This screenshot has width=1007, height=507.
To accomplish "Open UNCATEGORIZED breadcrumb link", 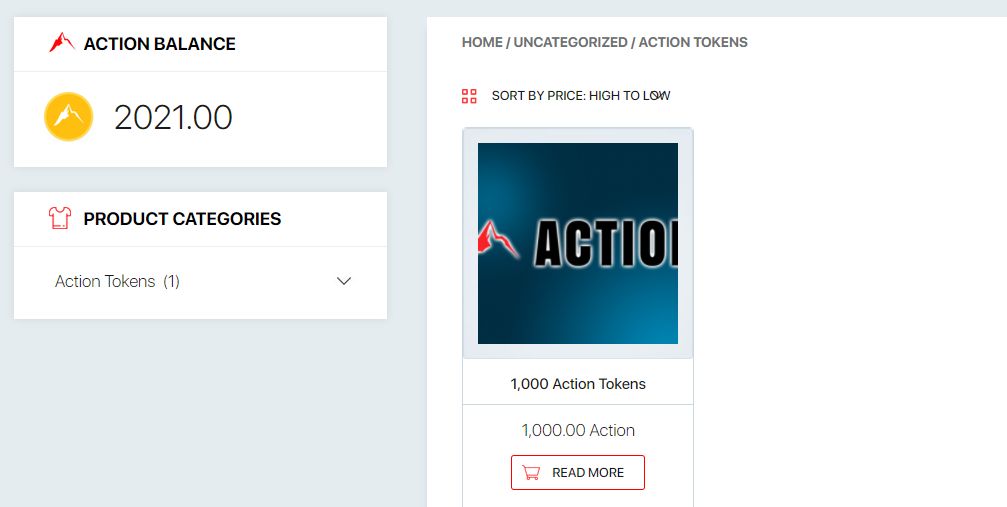I will pyautogui.click(x=570, y=42).
